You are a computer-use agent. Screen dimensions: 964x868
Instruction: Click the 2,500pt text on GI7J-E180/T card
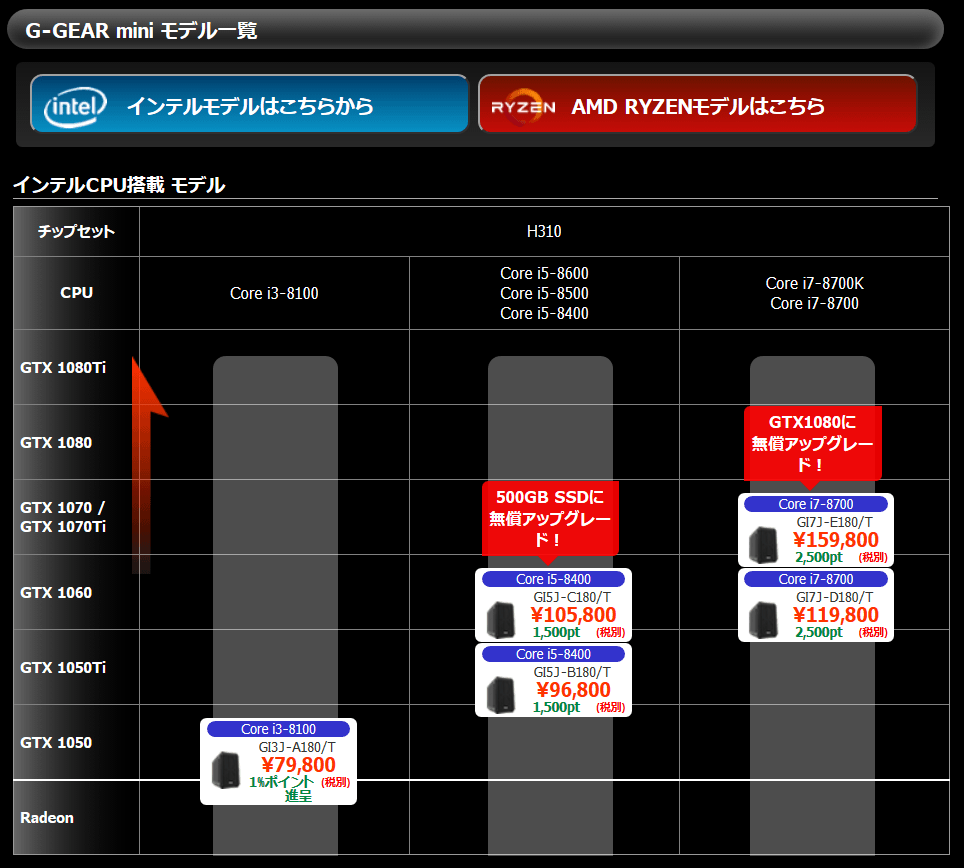(819, 557)
